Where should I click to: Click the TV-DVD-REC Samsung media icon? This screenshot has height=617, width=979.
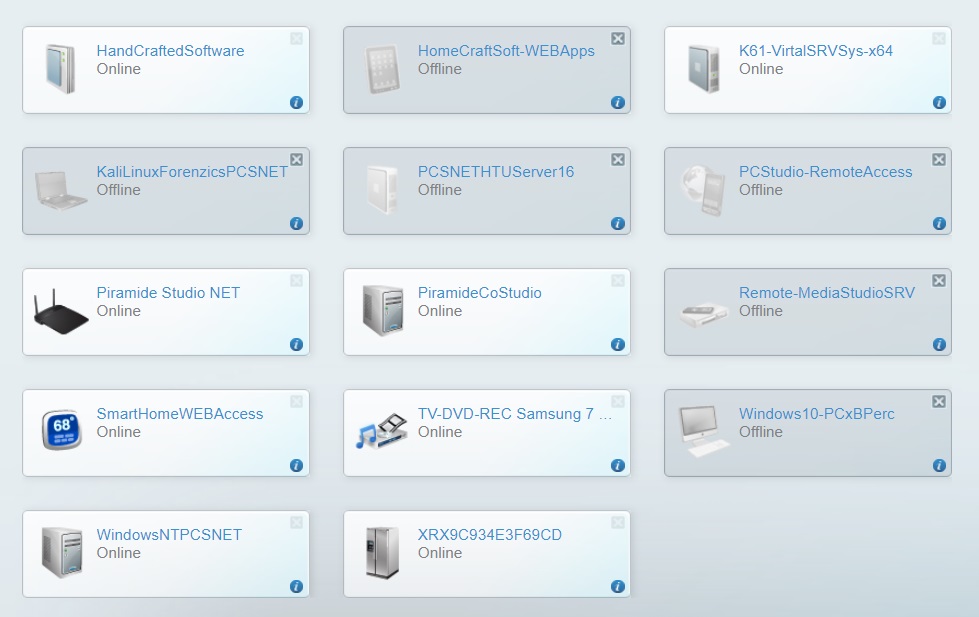pos(381,430)
